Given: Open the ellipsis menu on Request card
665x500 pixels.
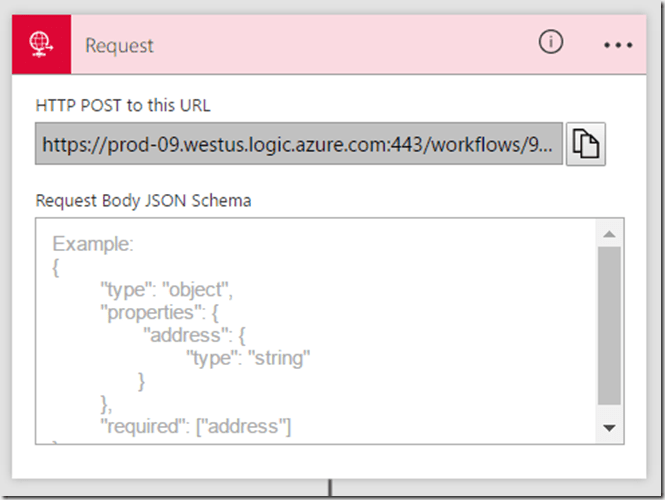Looking at the screenshot, I should [619, 46].
